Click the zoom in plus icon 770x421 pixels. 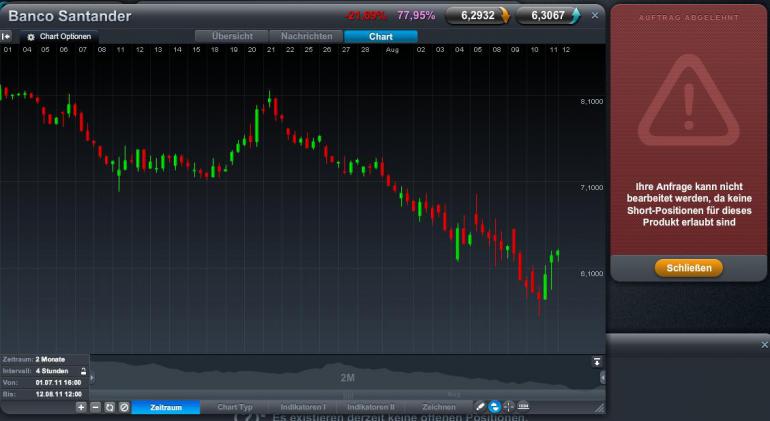click(81, 407)
